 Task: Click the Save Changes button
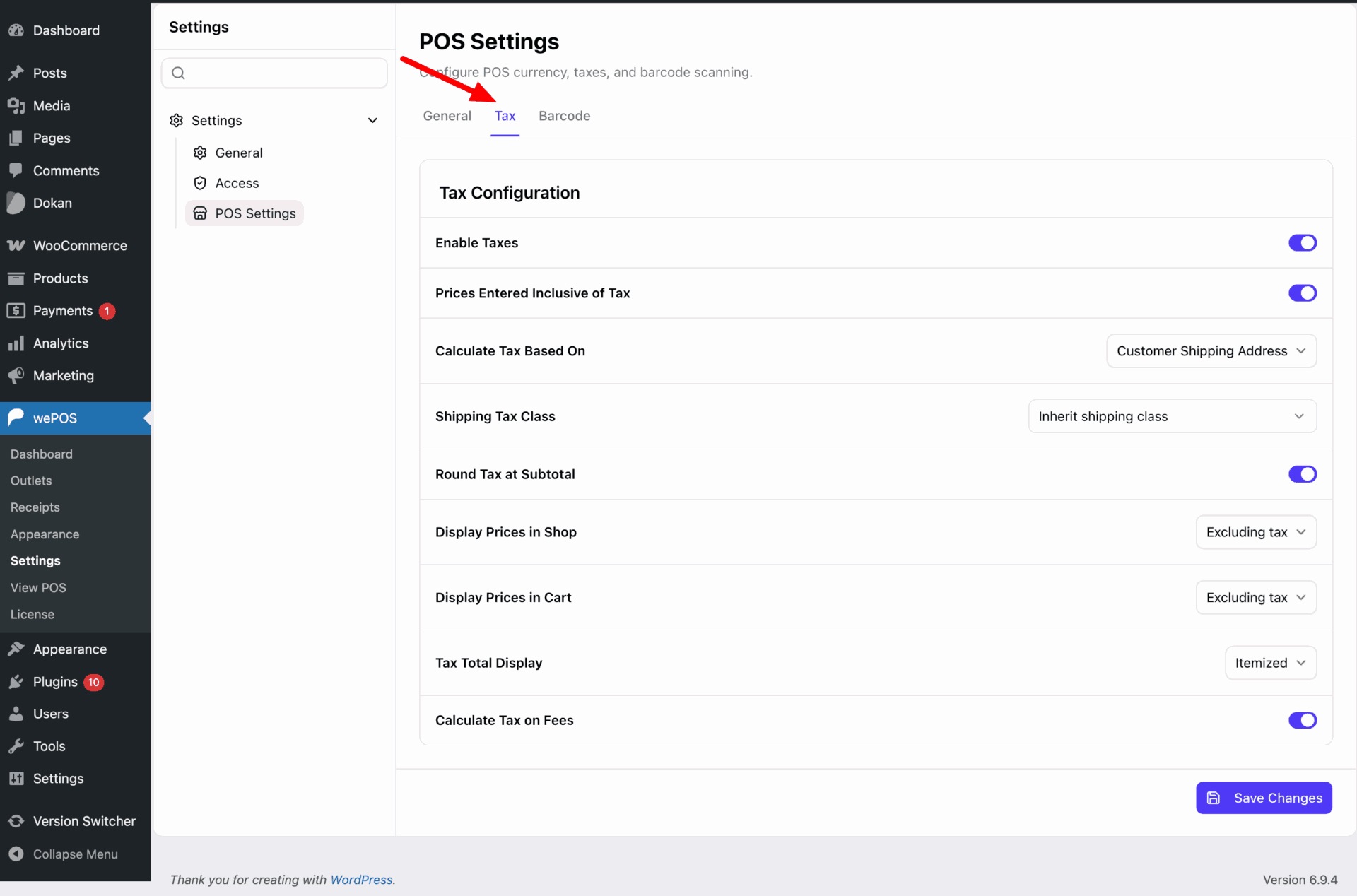tap(1264, 798)
